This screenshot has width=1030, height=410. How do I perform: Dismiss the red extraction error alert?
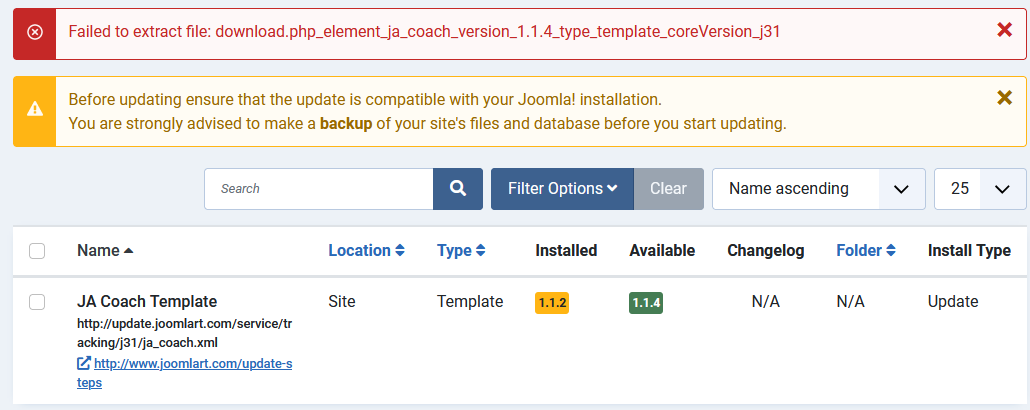pos(1005,30)
